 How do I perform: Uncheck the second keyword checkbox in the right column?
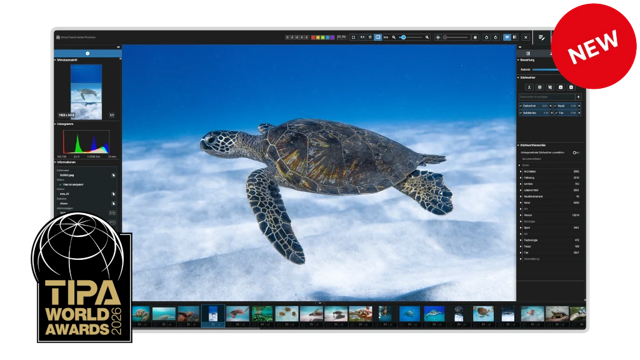(x=555, y=113)
